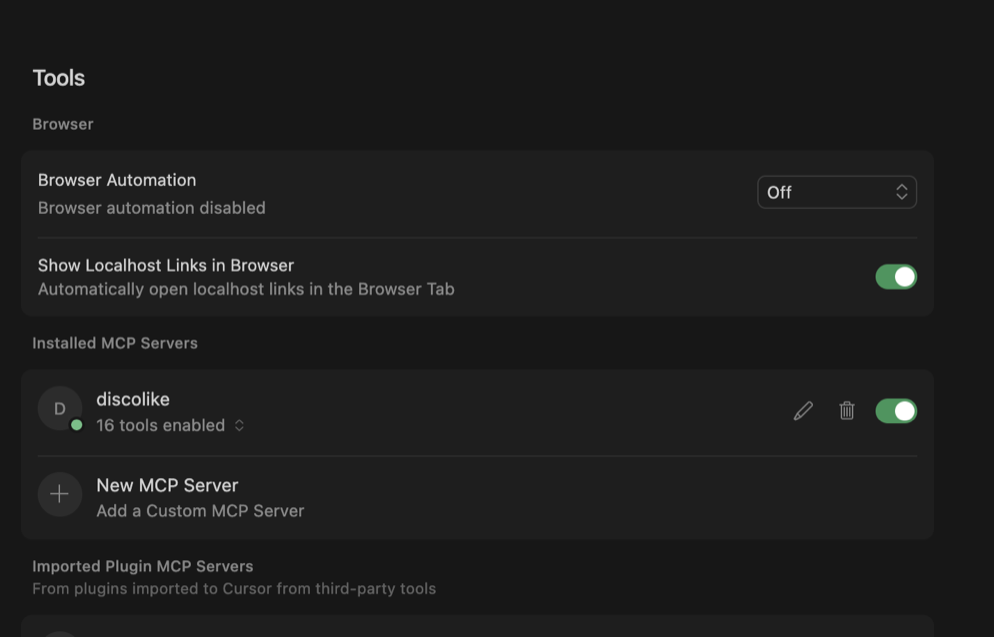The height and width of the screenshot is (637, 994).
Task: Expand the chevron beside '16 tools enabled'
Action: 239,426
